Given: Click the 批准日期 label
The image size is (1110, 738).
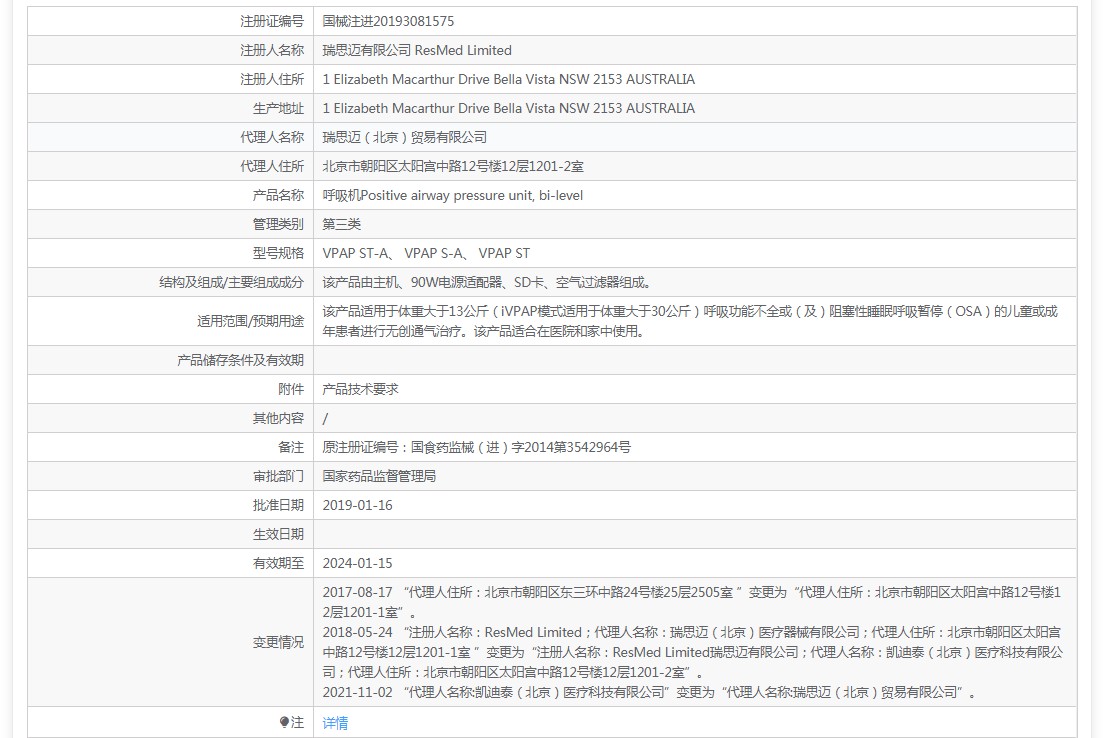Looking at the screenshot, I should point(278,505).
